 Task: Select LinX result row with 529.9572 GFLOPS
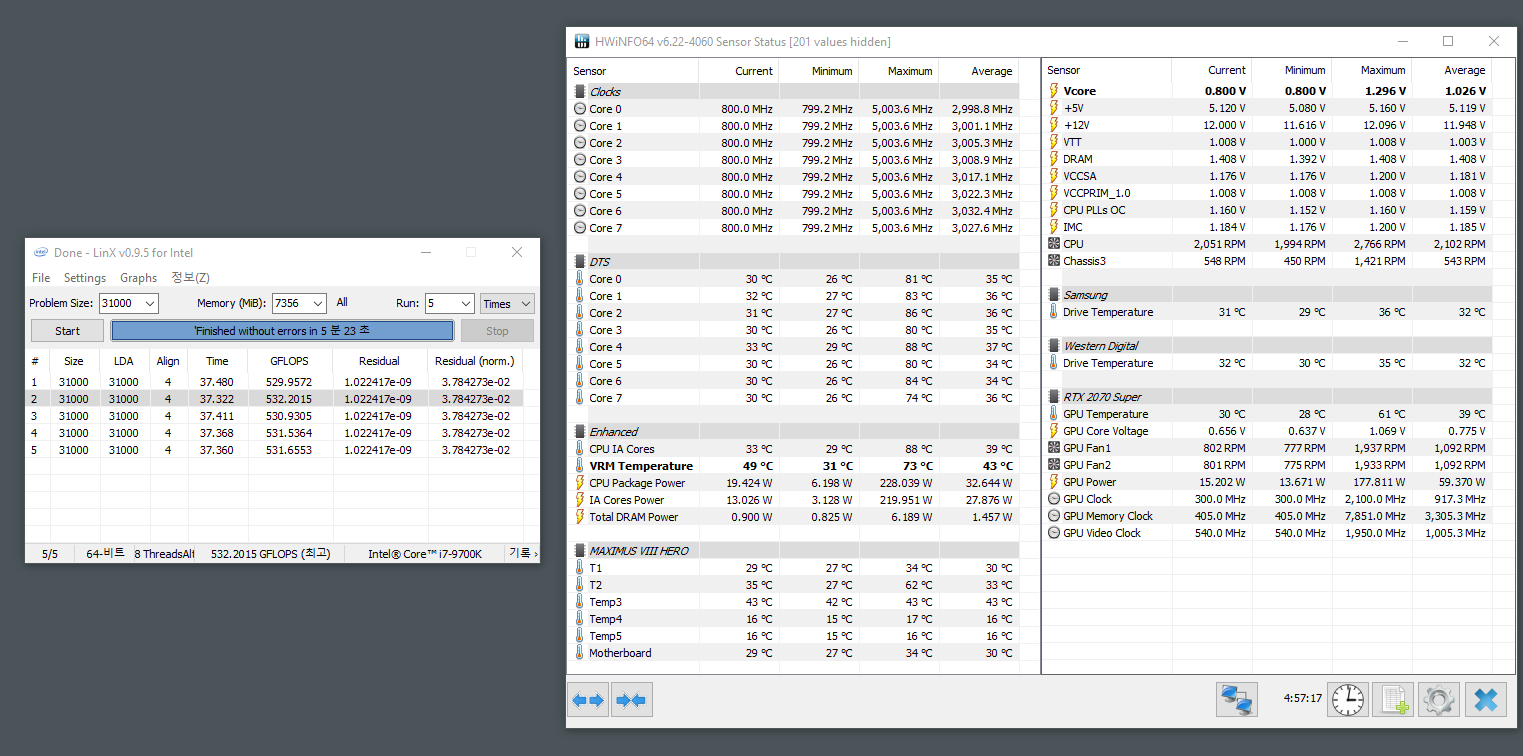click(x=274, y=382)
